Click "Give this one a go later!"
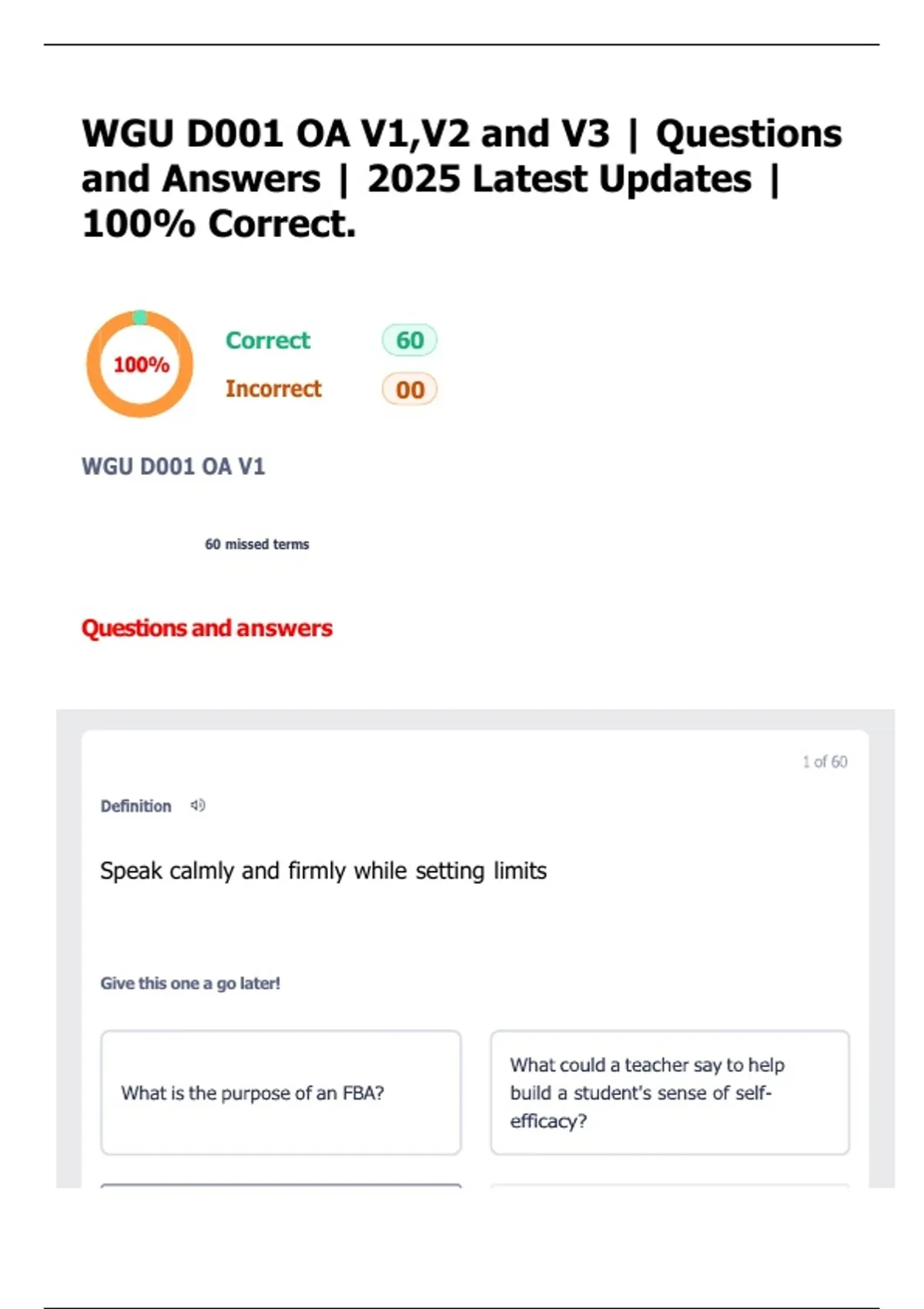This screenshot has height=1309, width=924. (190, 983)
